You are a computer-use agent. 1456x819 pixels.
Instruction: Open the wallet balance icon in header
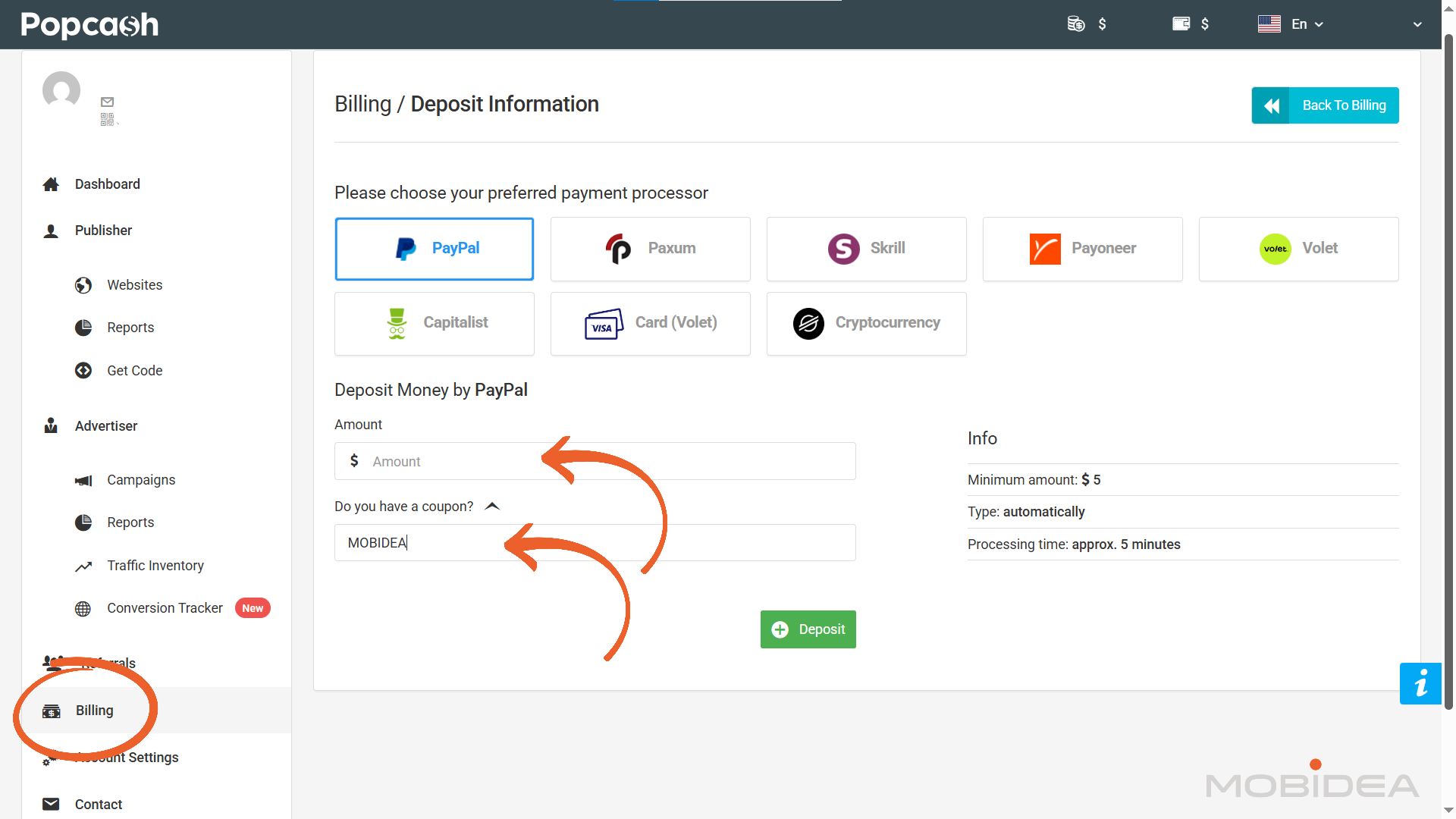pyautogui.click(x=1181, y=24)
